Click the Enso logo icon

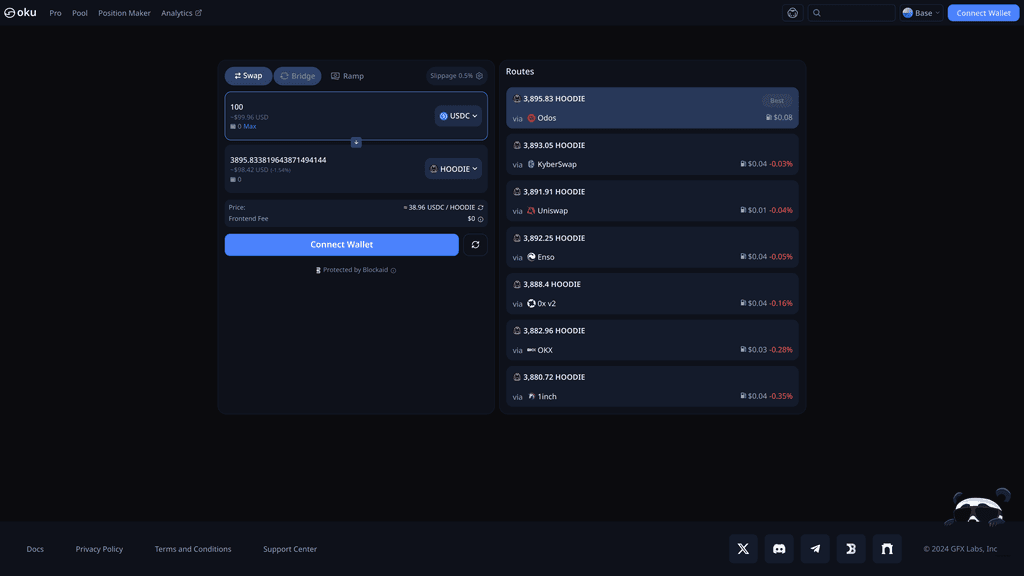tap(531, 257)
